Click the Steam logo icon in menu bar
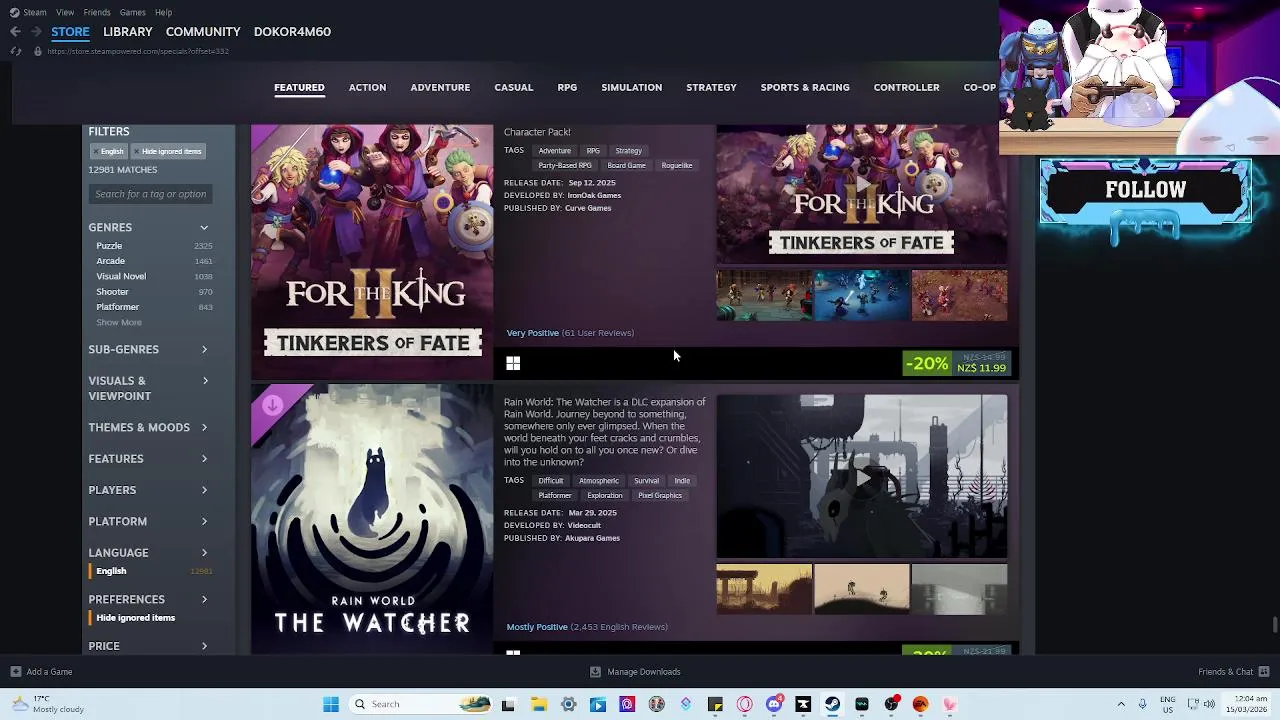 tap(14, 12)
